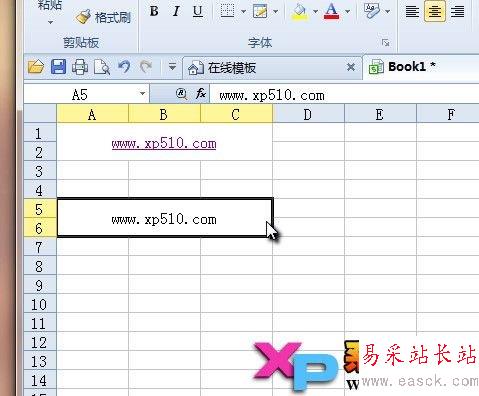Open print preview icon

[102, 67]
